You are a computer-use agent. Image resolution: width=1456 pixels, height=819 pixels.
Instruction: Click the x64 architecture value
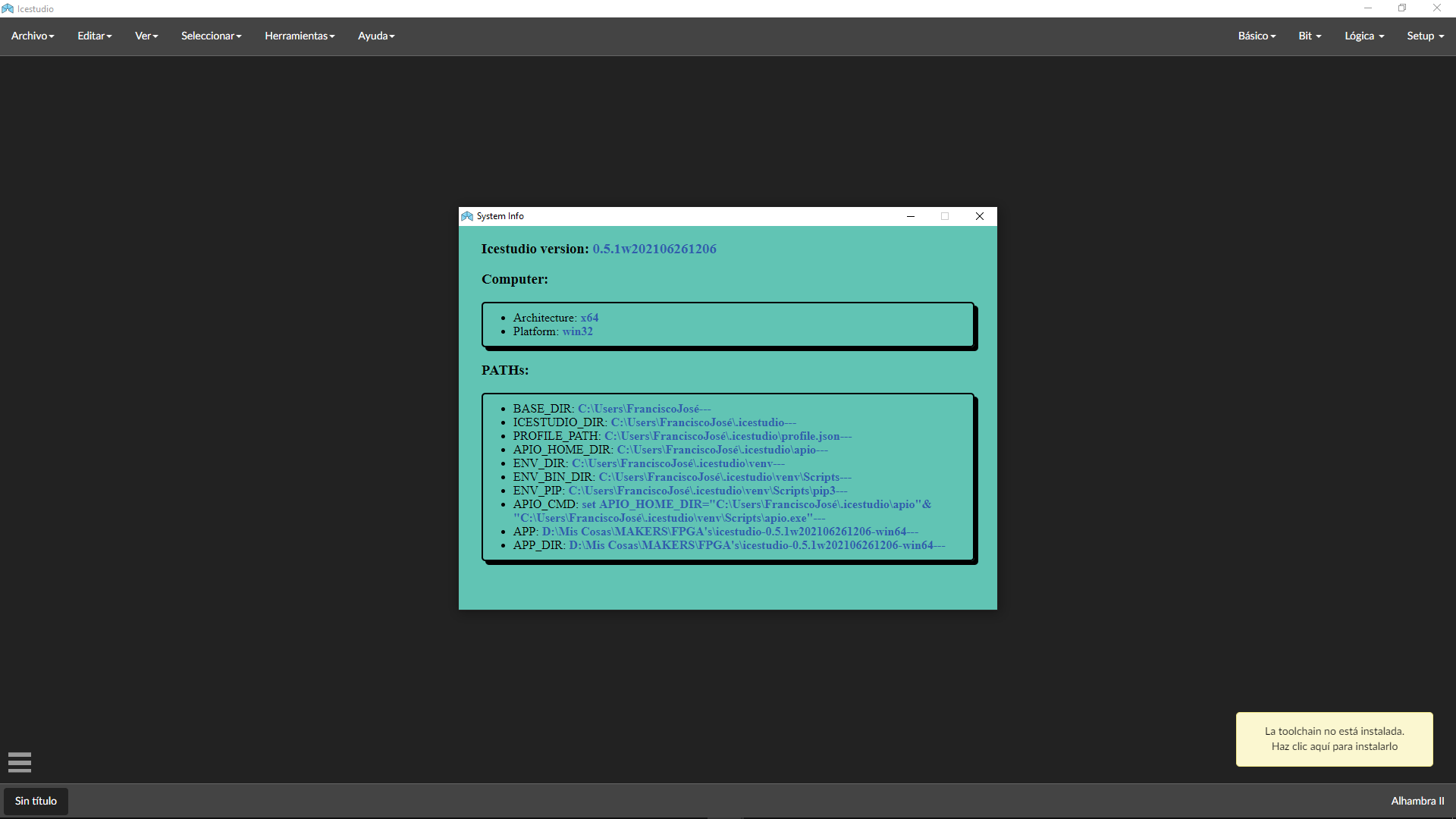[589, 317]
